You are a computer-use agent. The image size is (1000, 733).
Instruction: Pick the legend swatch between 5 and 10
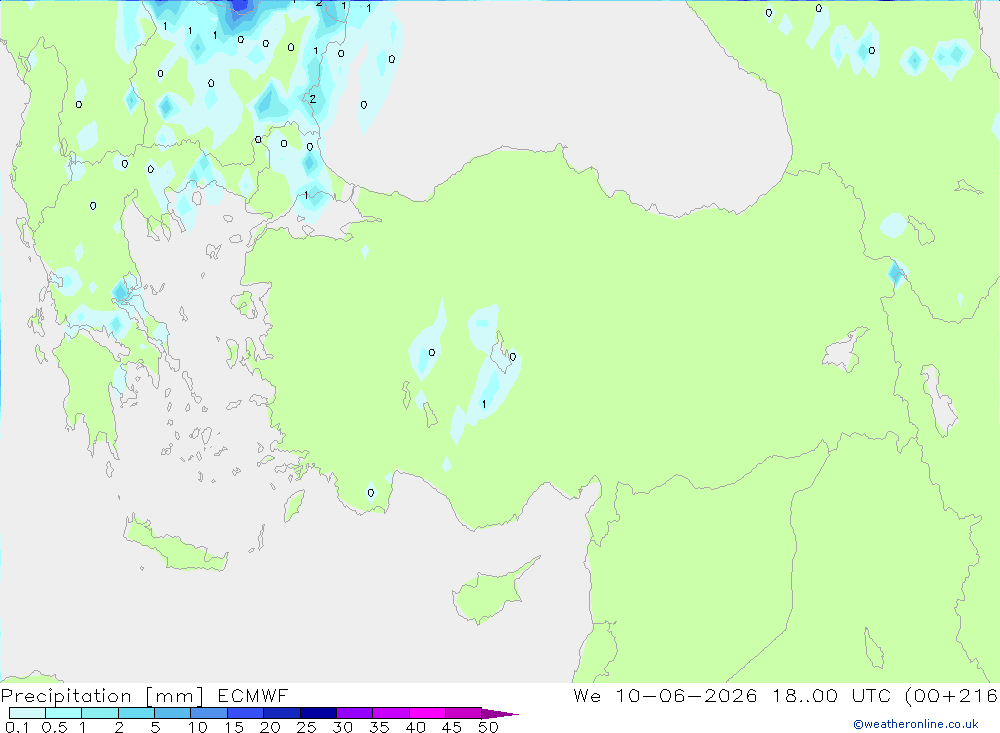pos(173,713)
